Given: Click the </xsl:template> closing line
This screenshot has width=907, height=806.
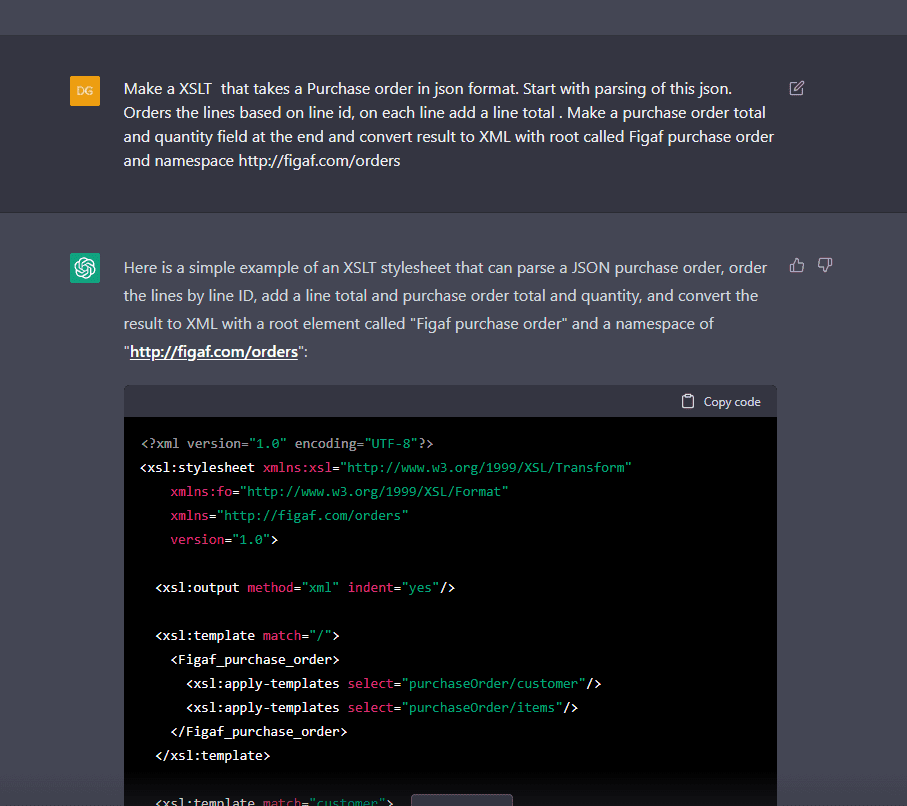Looking at the screenshot, I should pyautogui.click(x=212, y=756).
